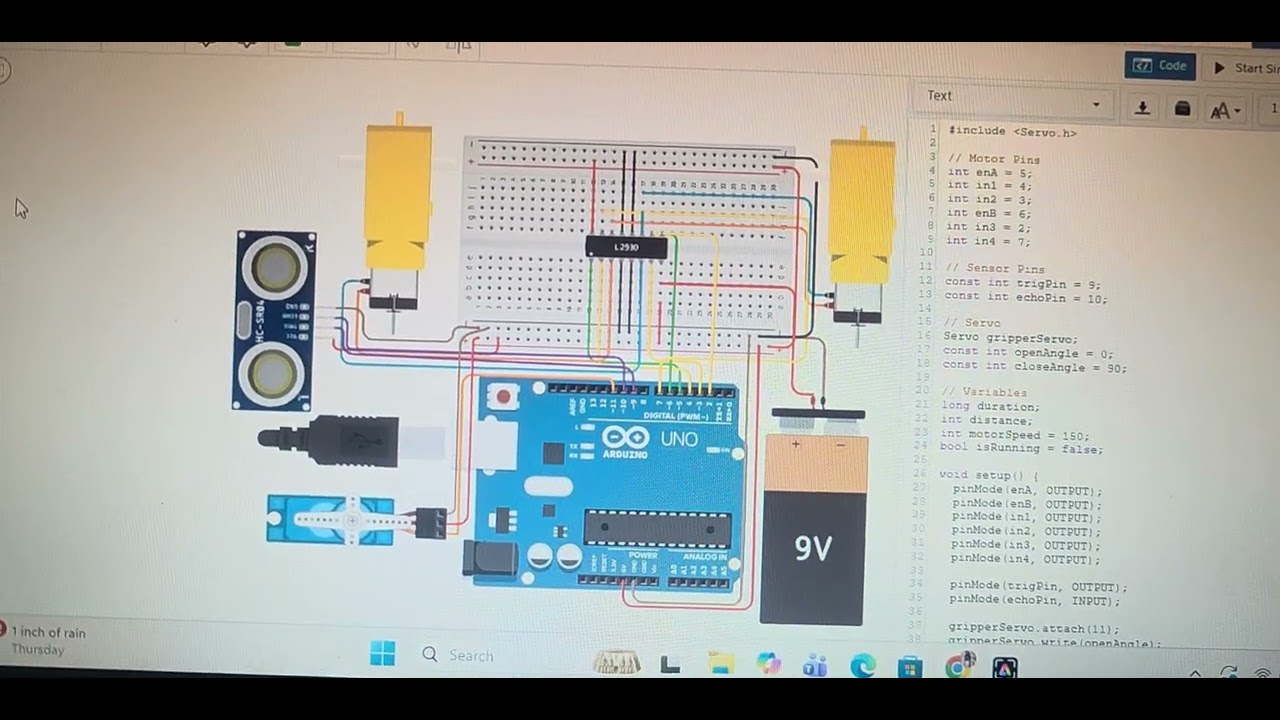Viewport: 1280px width, 720px height.
Task: Open Microsoft Store from the taskbar
Action: [x=910, y=666]
